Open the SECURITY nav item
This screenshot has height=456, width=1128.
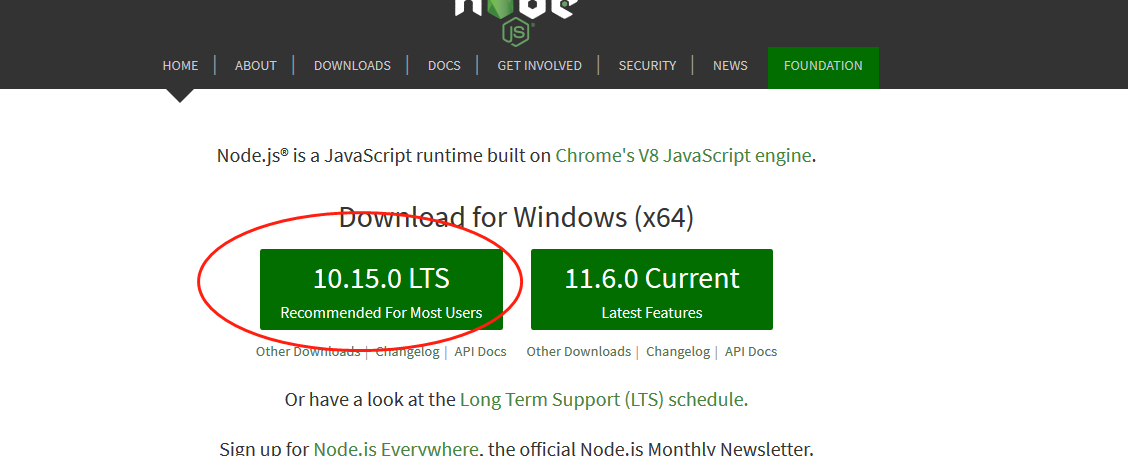click(647, 65)
